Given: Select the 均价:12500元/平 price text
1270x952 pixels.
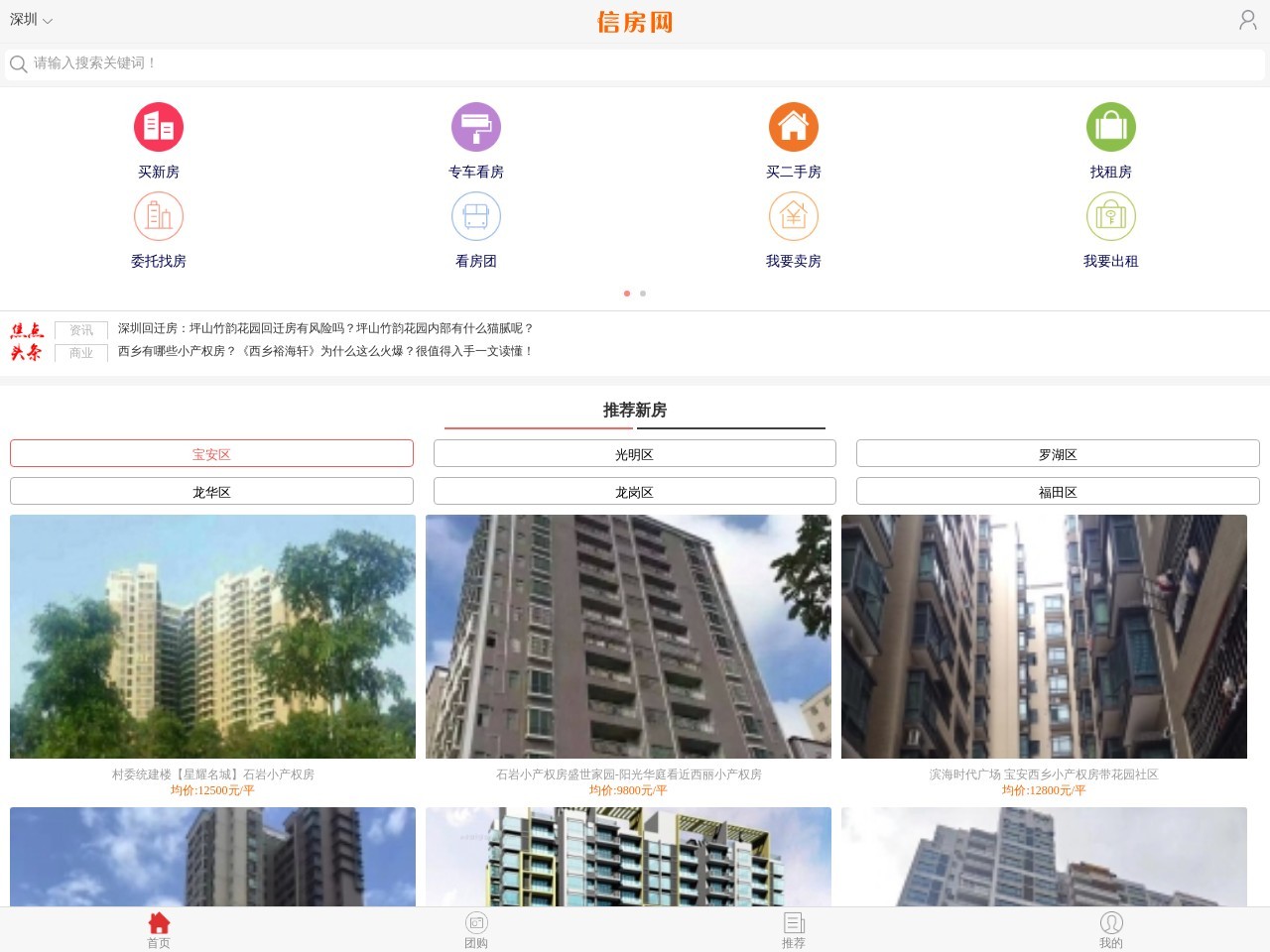Looking at the screenshot, I should point(212,790).
